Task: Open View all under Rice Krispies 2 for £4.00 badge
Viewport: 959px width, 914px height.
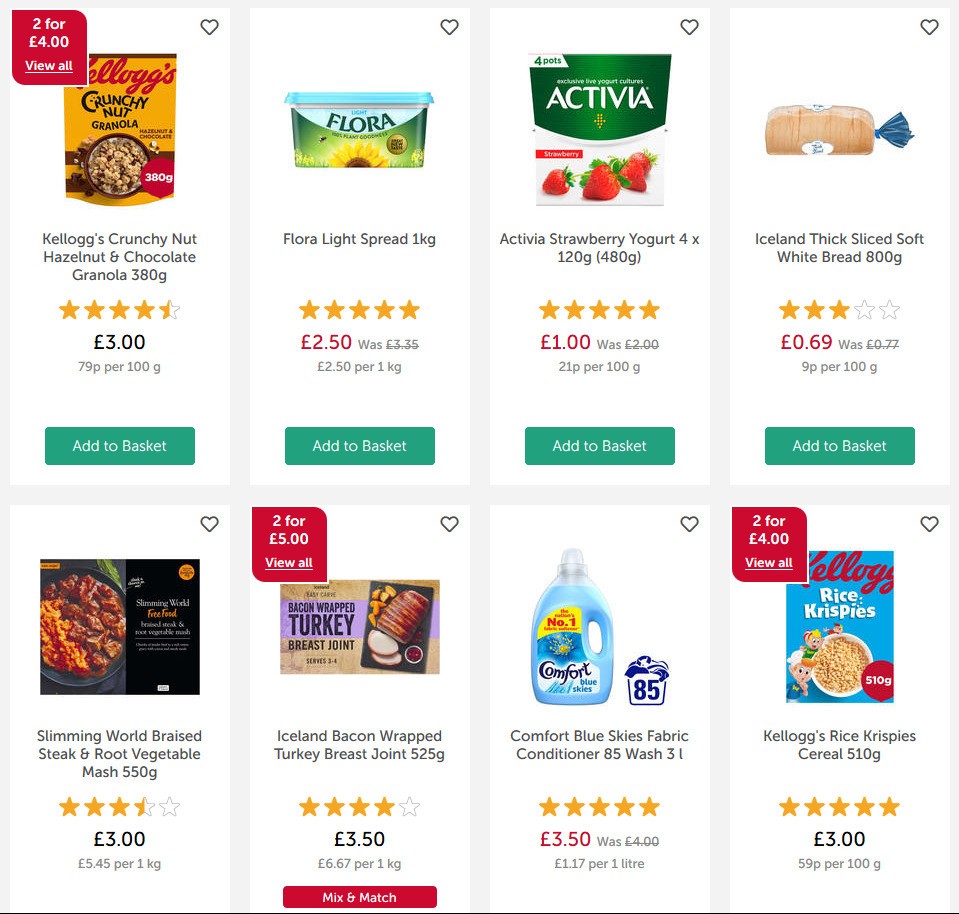Action: [x=768, y=562]
